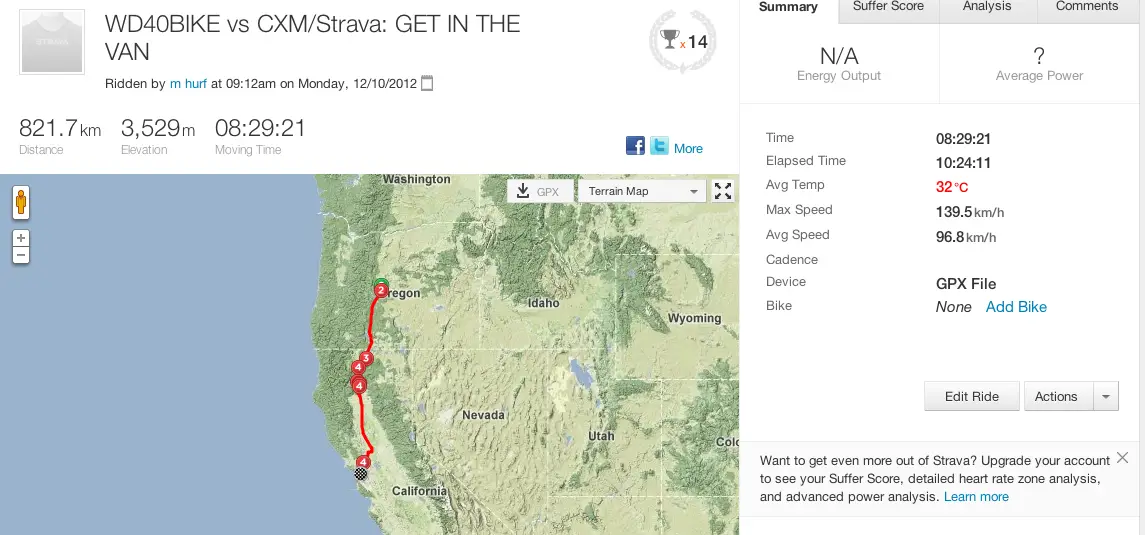Toggle fullscreen map view

(x=723, y=191)
